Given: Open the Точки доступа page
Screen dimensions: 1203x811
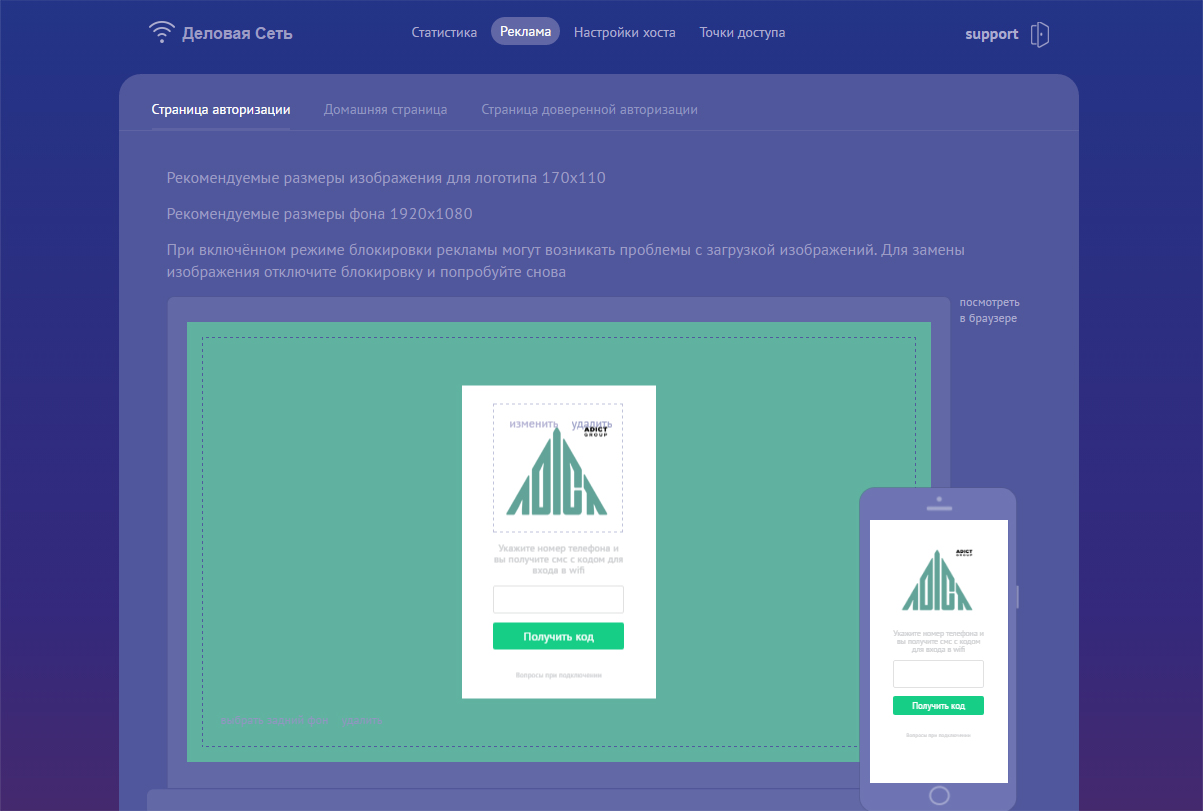Looking at the screenshot, I should (x=742, y=32).
